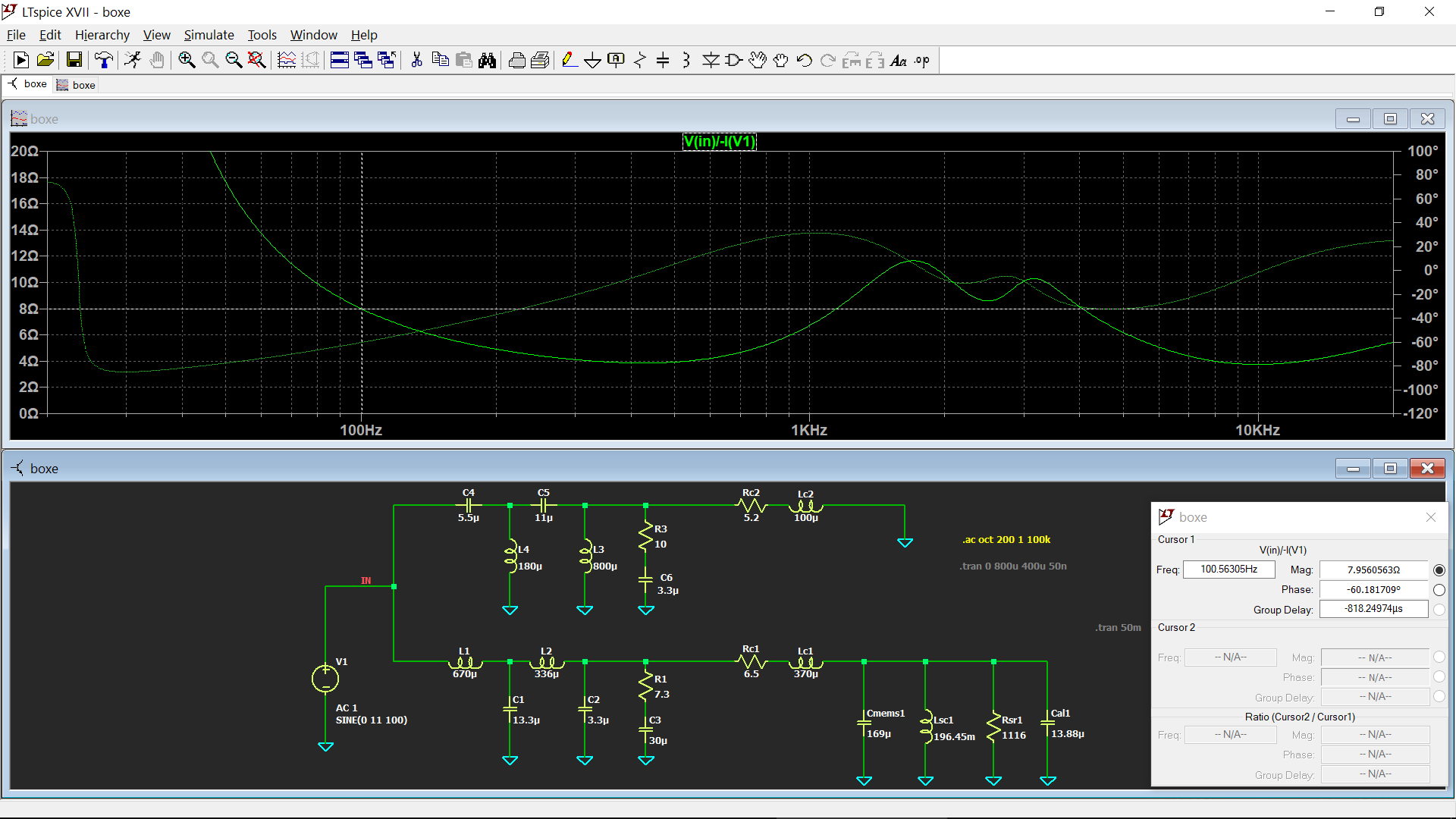Click the 100° right phase axis label
The width and height of the screenshot is (1456, 819).
coord(1423,151)
